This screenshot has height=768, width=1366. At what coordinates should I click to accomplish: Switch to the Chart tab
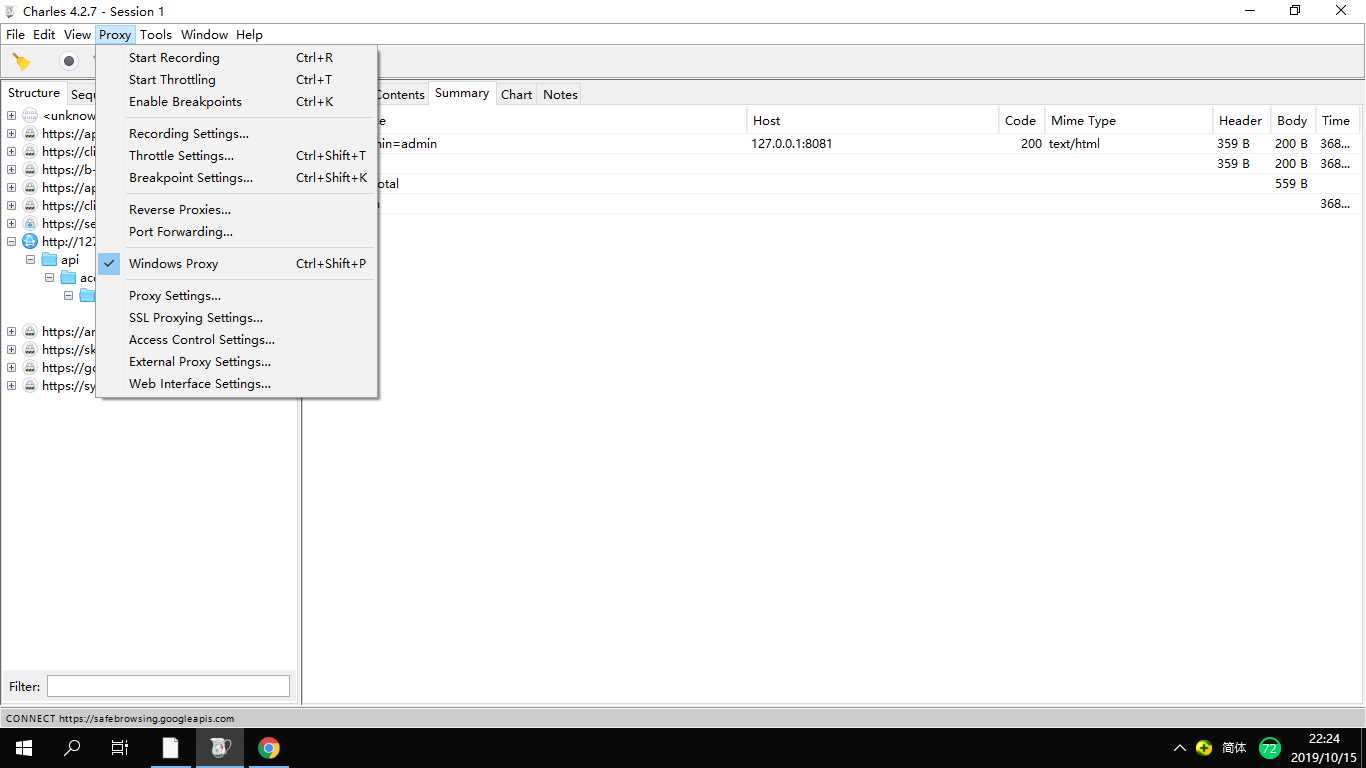pyautogui.click(x=516, y=94)
